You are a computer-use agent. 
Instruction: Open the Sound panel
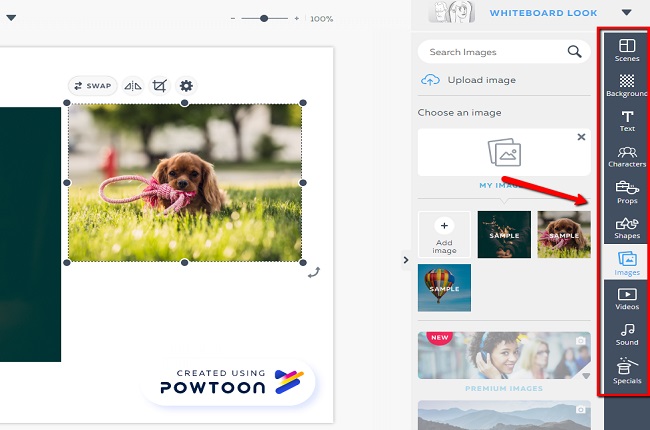627,333
